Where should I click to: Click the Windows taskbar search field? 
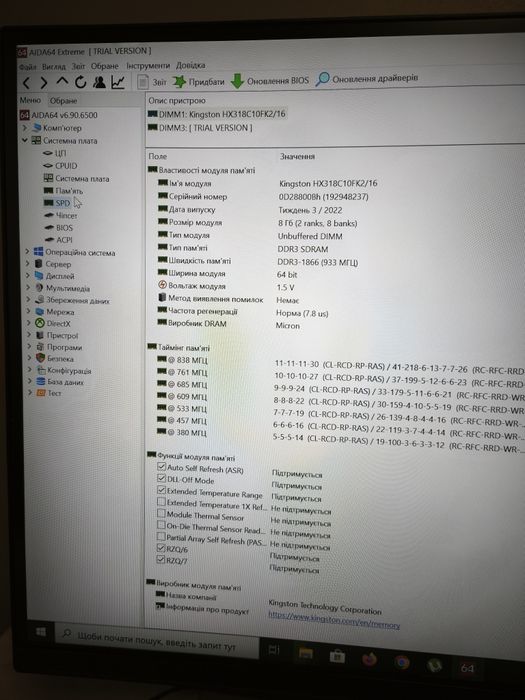(x=156, y=640)
